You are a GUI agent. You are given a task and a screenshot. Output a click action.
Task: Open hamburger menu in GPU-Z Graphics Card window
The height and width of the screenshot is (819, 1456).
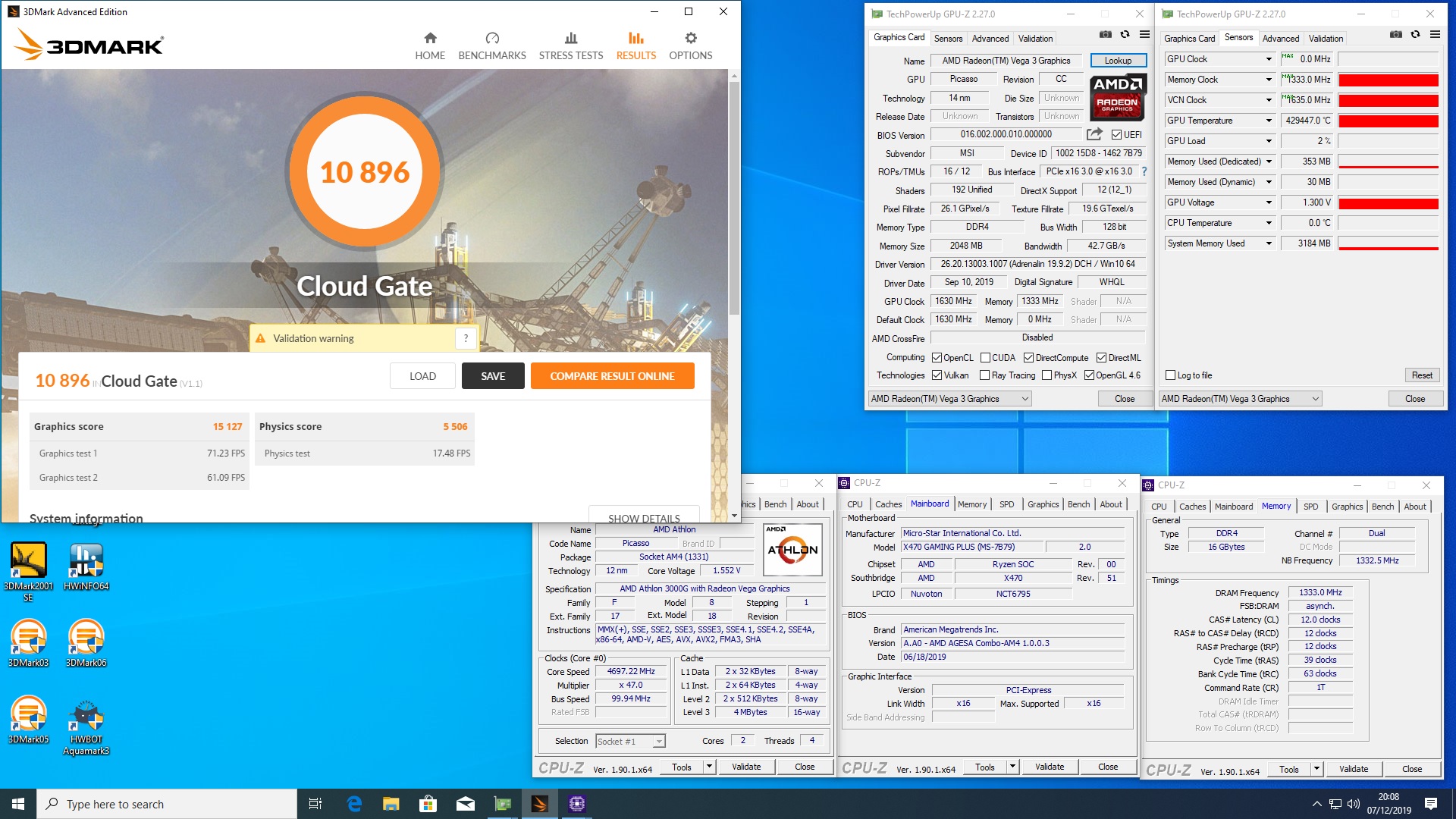(x=1144, y=35)
